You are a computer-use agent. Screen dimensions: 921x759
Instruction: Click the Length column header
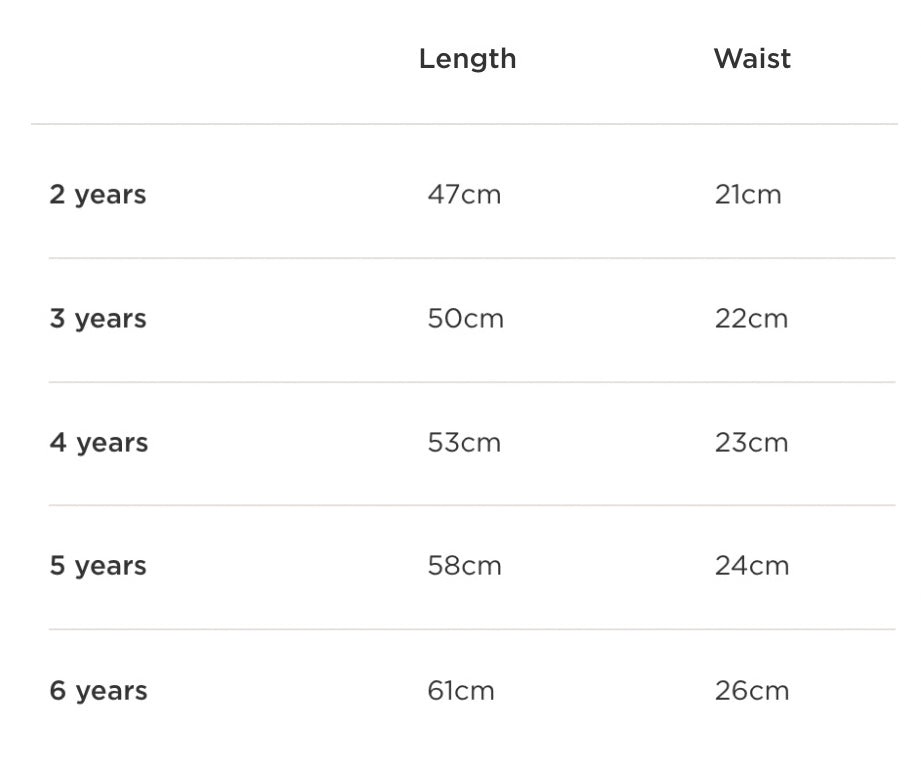[467, 59]
